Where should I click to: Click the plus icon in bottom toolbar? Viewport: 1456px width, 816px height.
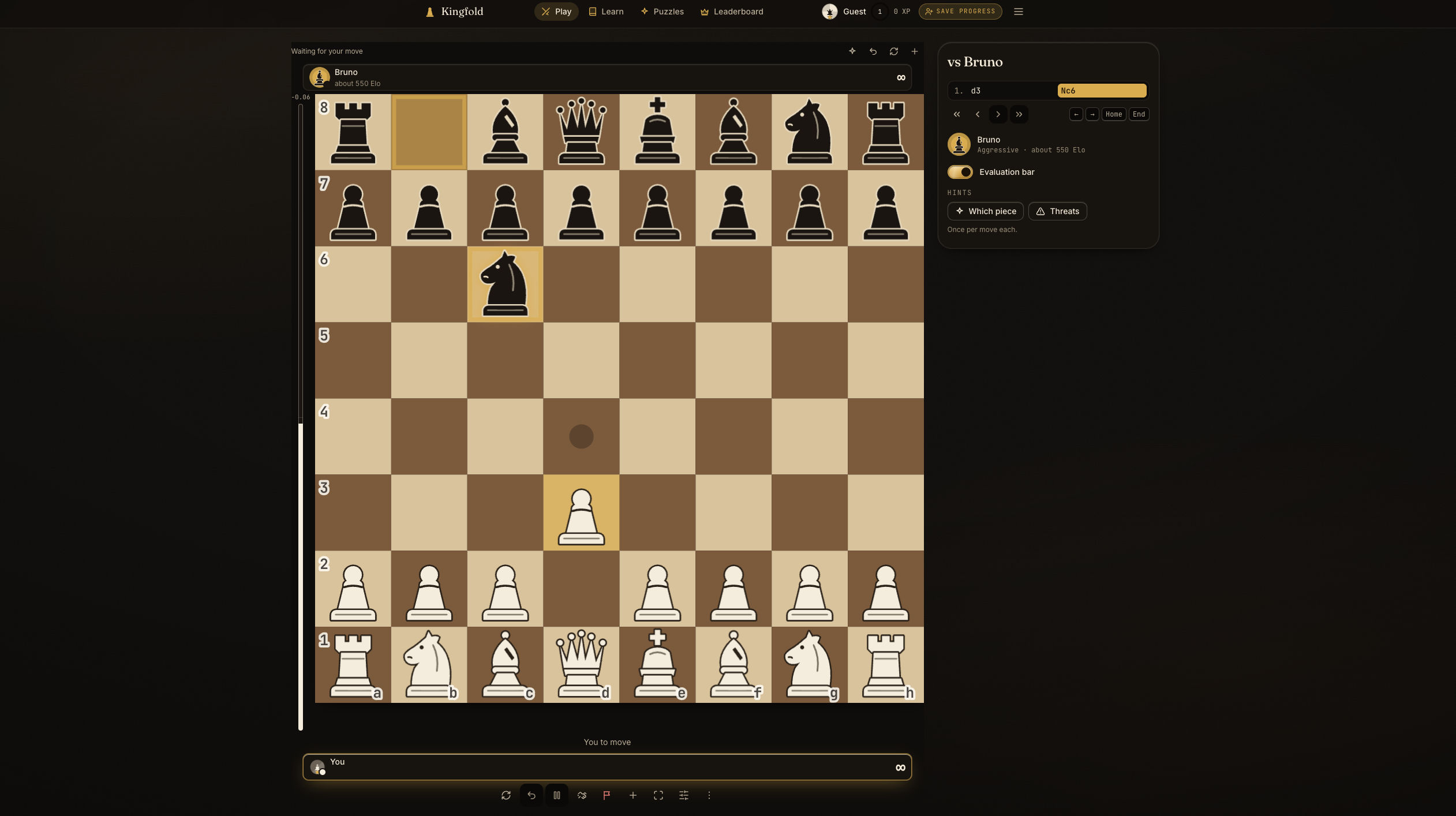[632, 795]
